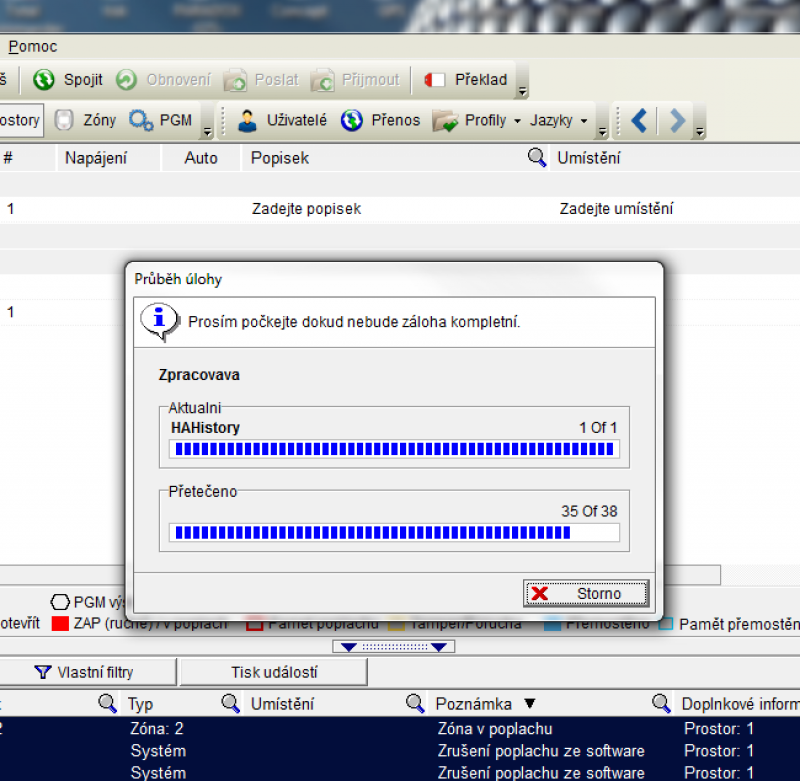Open Uživatelé via the user icon
800x781 pixels.
248,120
